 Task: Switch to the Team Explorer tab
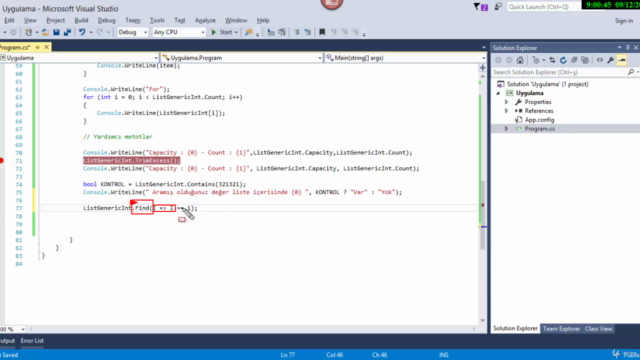pyautogui.click(x=561, y=329)
